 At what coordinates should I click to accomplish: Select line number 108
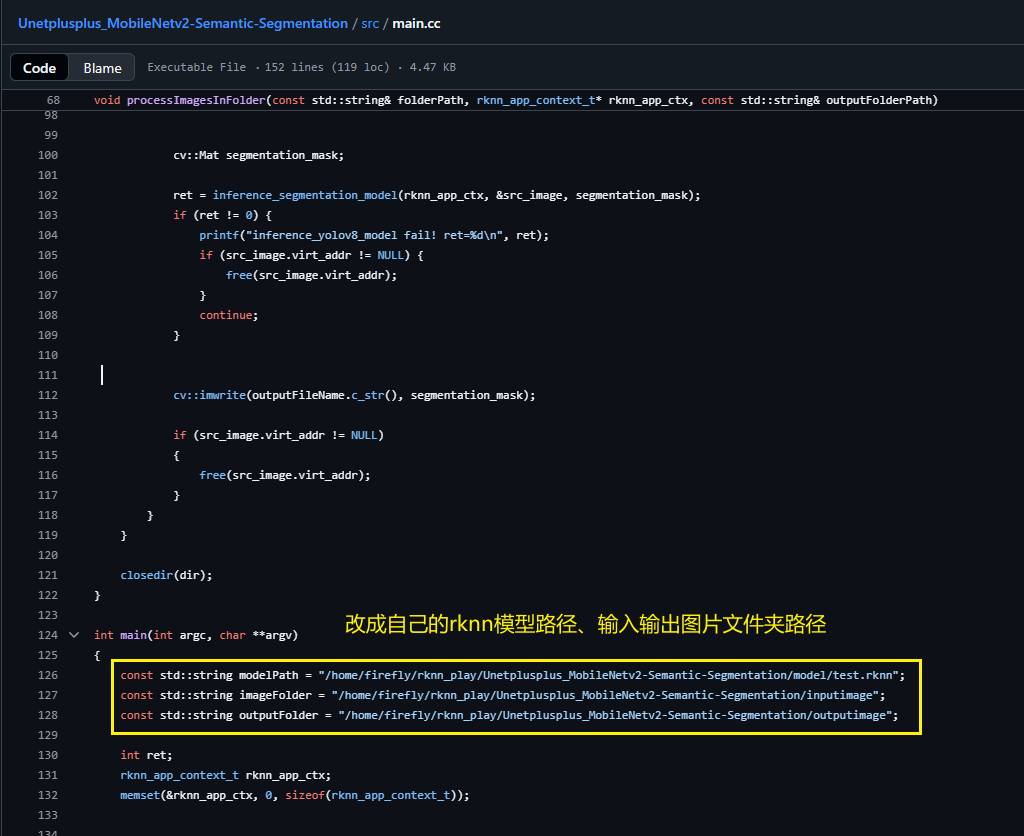(48, 315)
